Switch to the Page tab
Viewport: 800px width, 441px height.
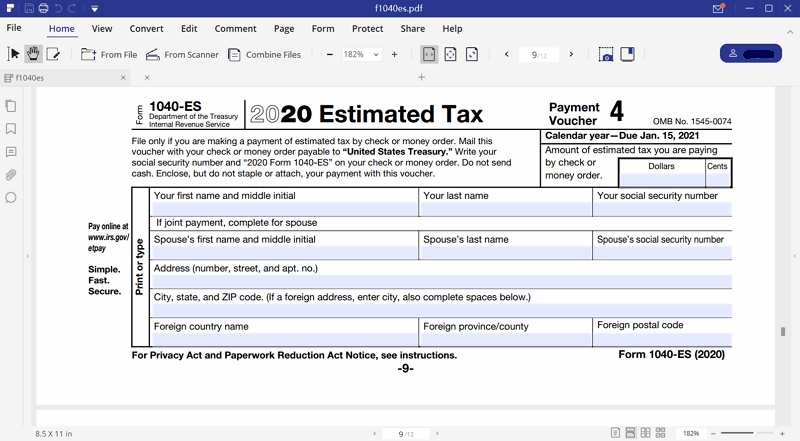(x=284, y=29)
